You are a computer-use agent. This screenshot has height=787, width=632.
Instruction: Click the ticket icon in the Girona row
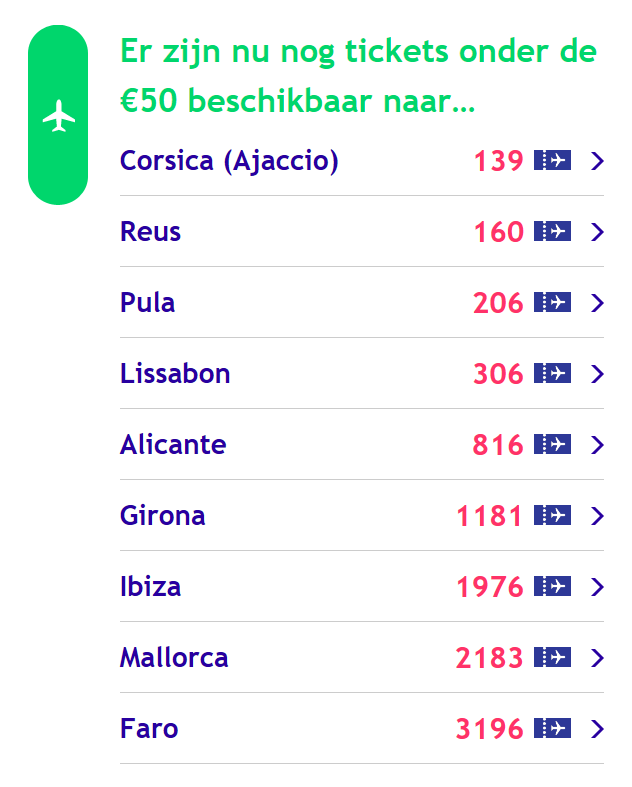tap(552, 515)
